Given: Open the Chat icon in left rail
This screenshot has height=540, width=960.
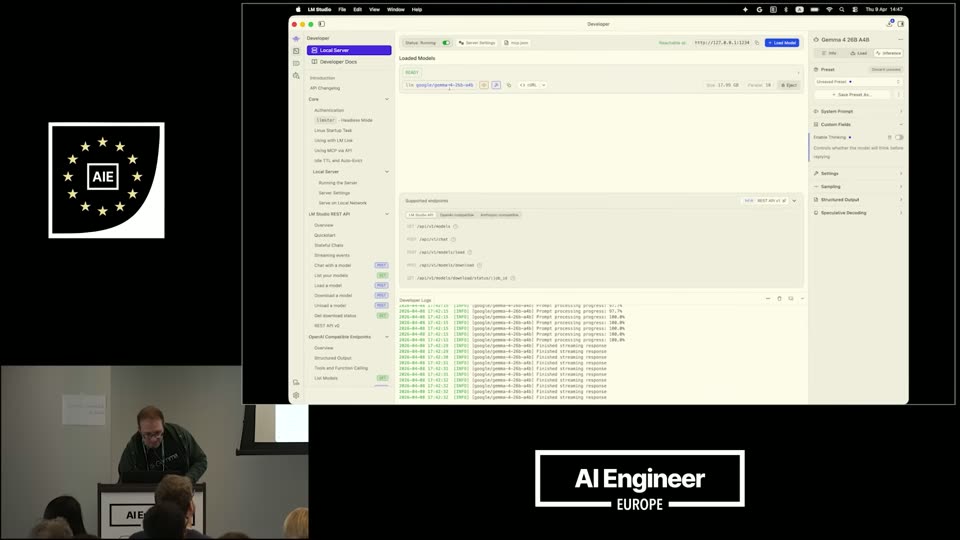Looking at the screenshot, I should point(296,39).
